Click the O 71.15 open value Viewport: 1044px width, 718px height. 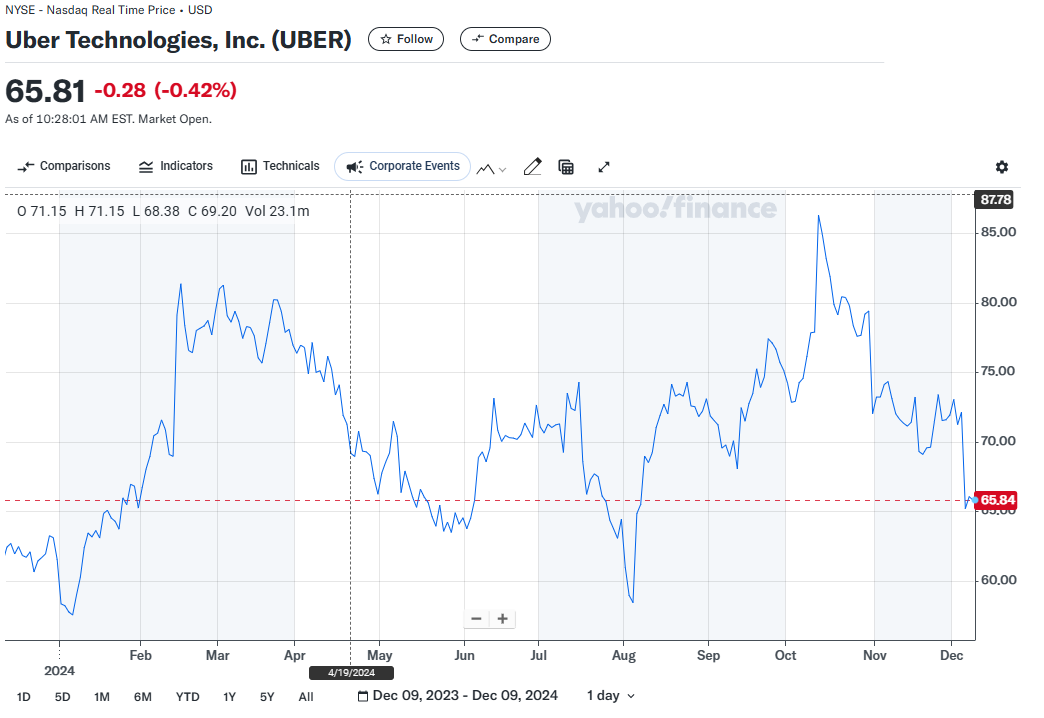point(42,211)
